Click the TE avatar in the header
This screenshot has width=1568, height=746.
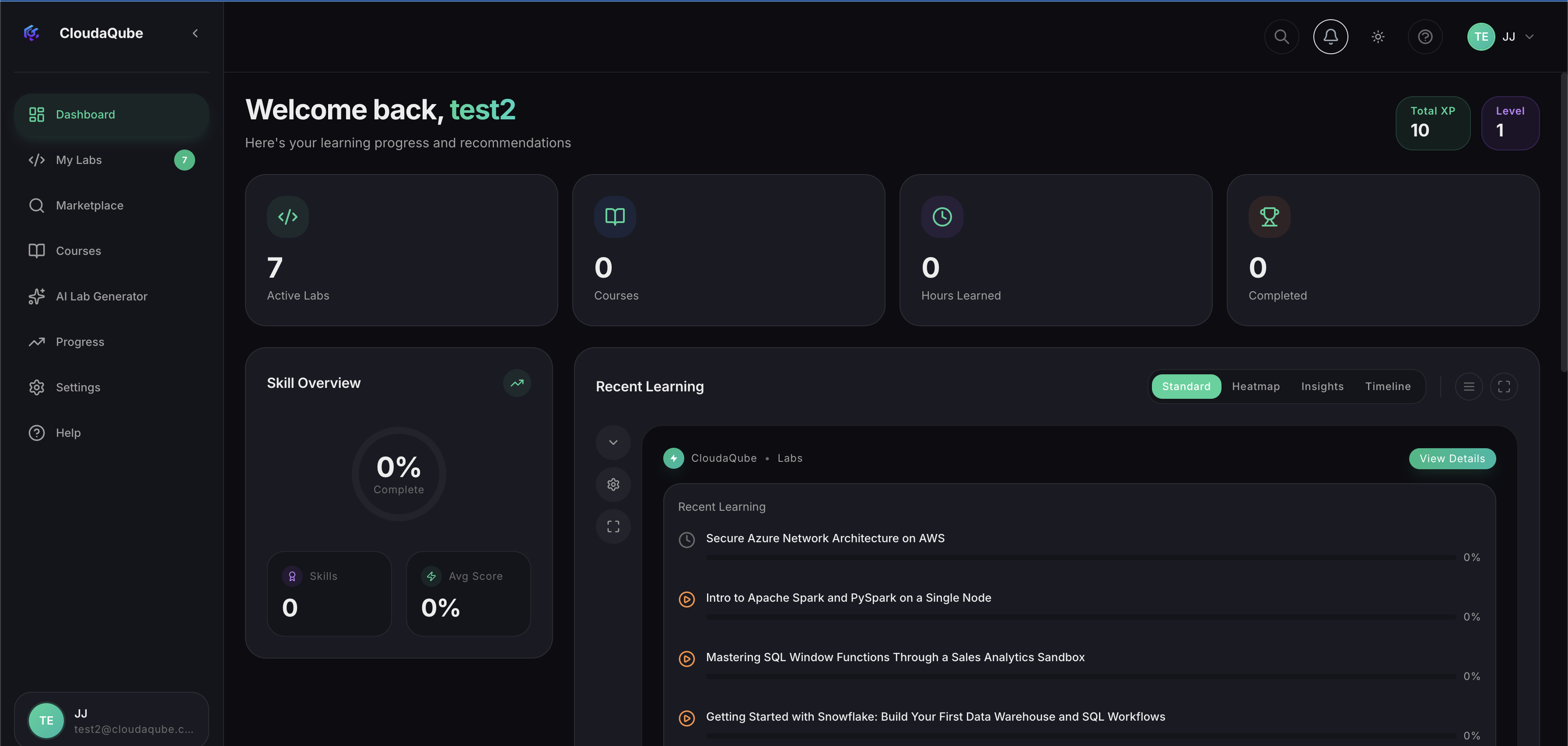(x=1481, y=36)
